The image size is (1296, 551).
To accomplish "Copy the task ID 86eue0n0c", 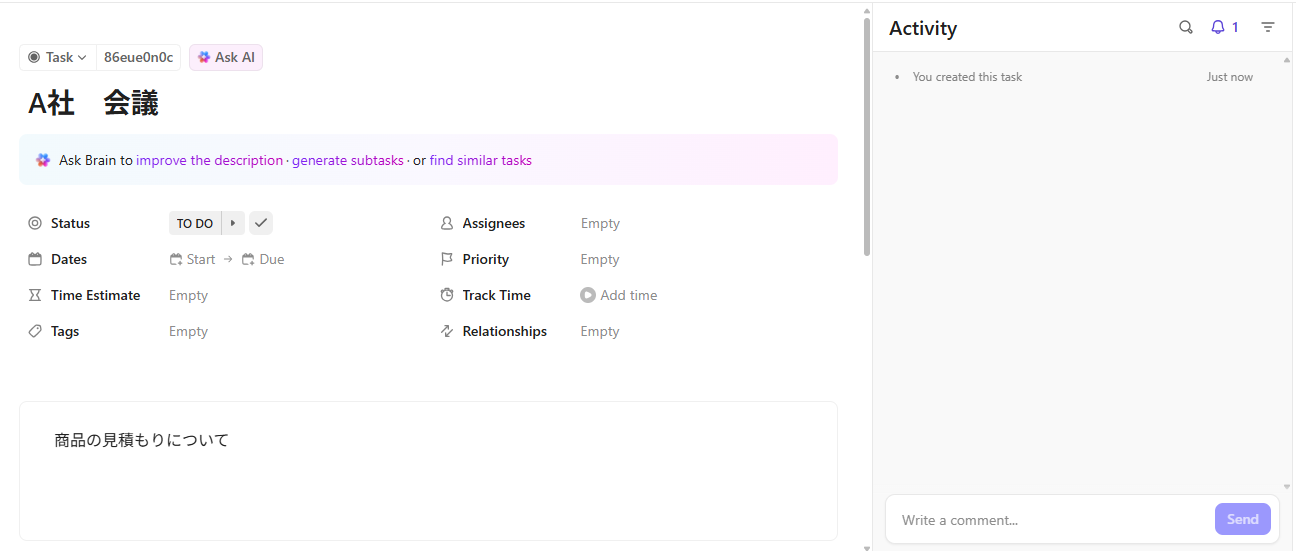I will tap(139, 58).
